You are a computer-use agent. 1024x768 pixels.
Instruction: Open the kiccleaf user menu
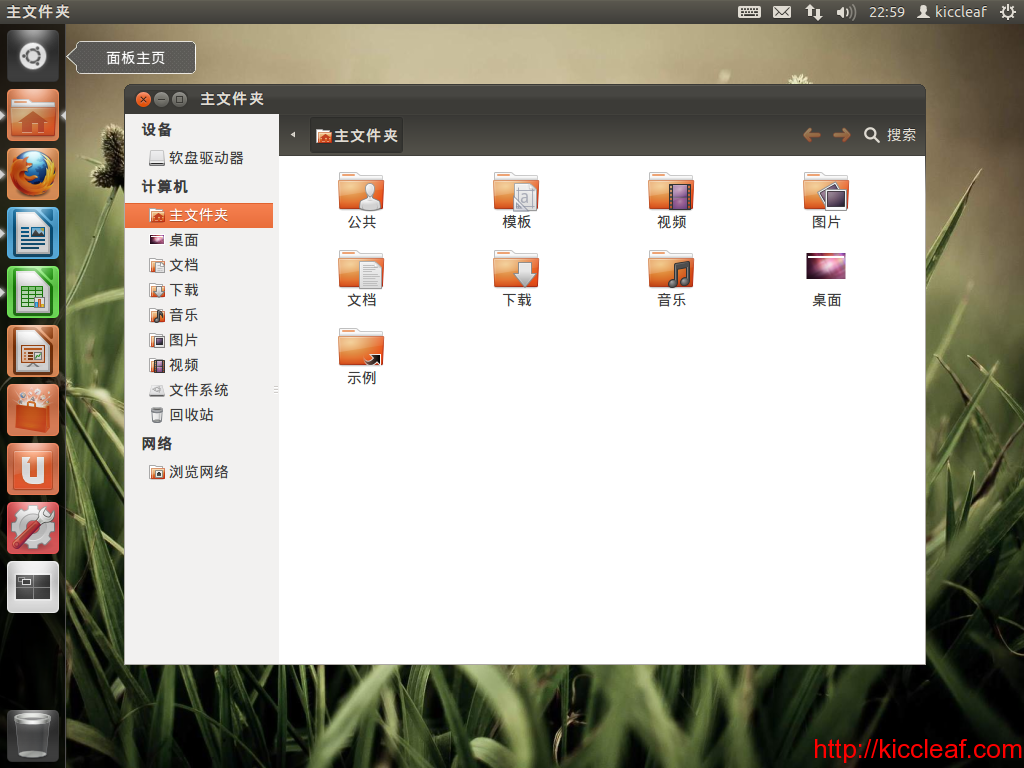coord(952,12)
